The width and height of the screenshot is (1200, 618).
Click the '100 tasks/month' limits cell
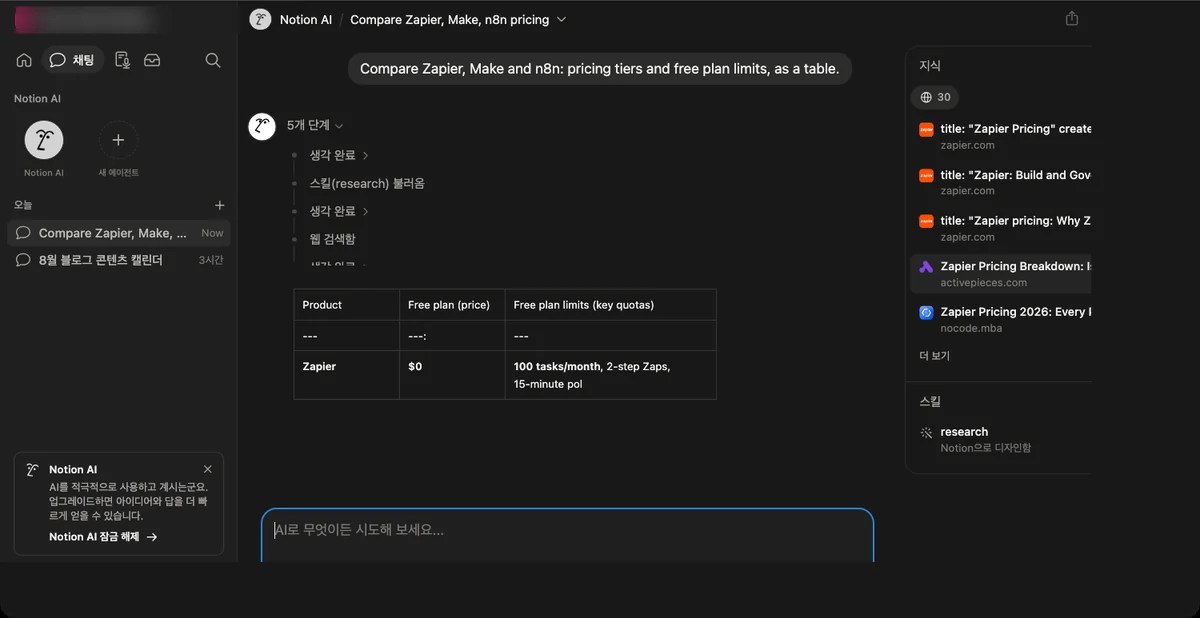click(x=610, y=375)
